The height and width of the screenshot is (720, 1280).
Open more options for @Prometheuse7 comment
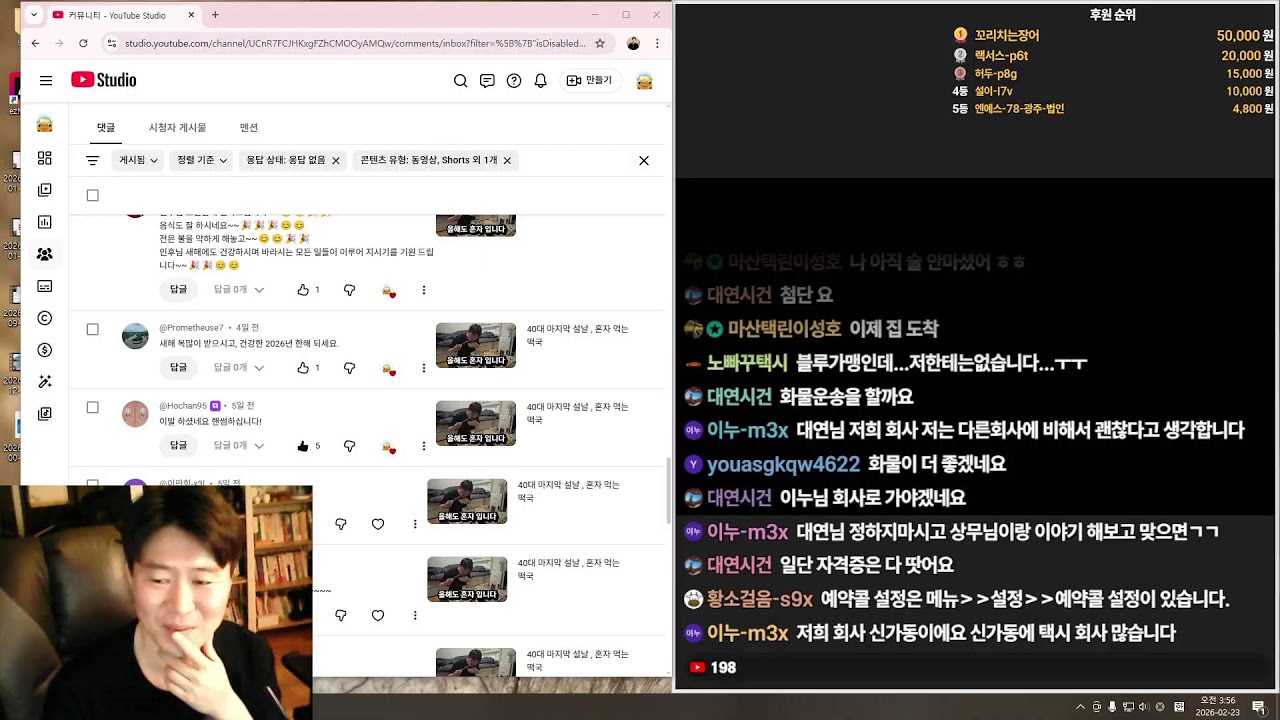coord(423,368)
